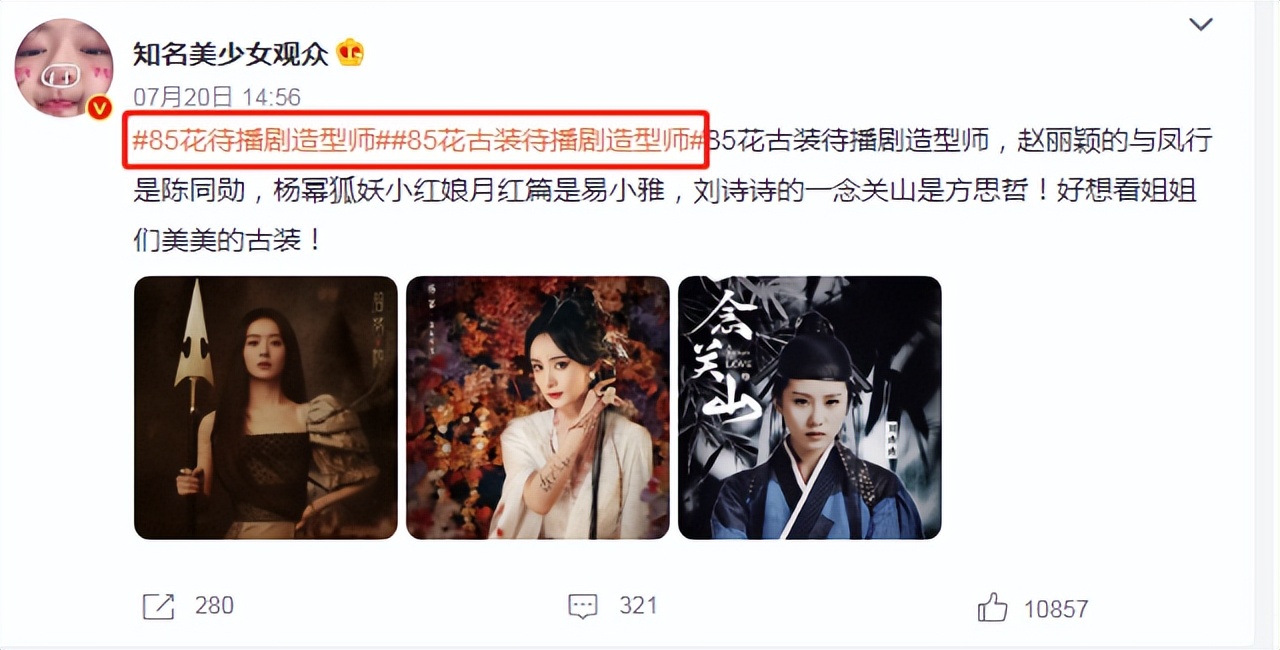The image size is (1280, 650).
Task: Click the comment count 321
Action: click(x=638, y=605)
